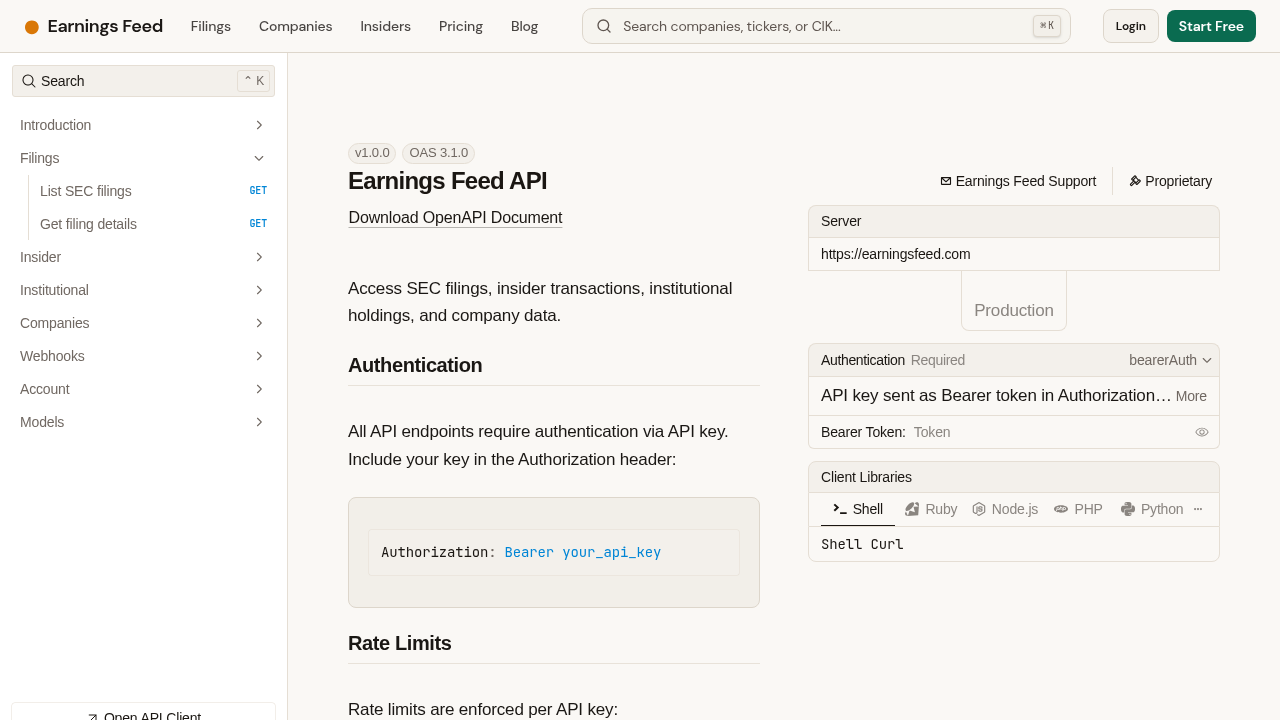Switch to the PHP client tab
Image resolution: width=1280 pixels, height=720 pixels.
[x=1078, y=509]
